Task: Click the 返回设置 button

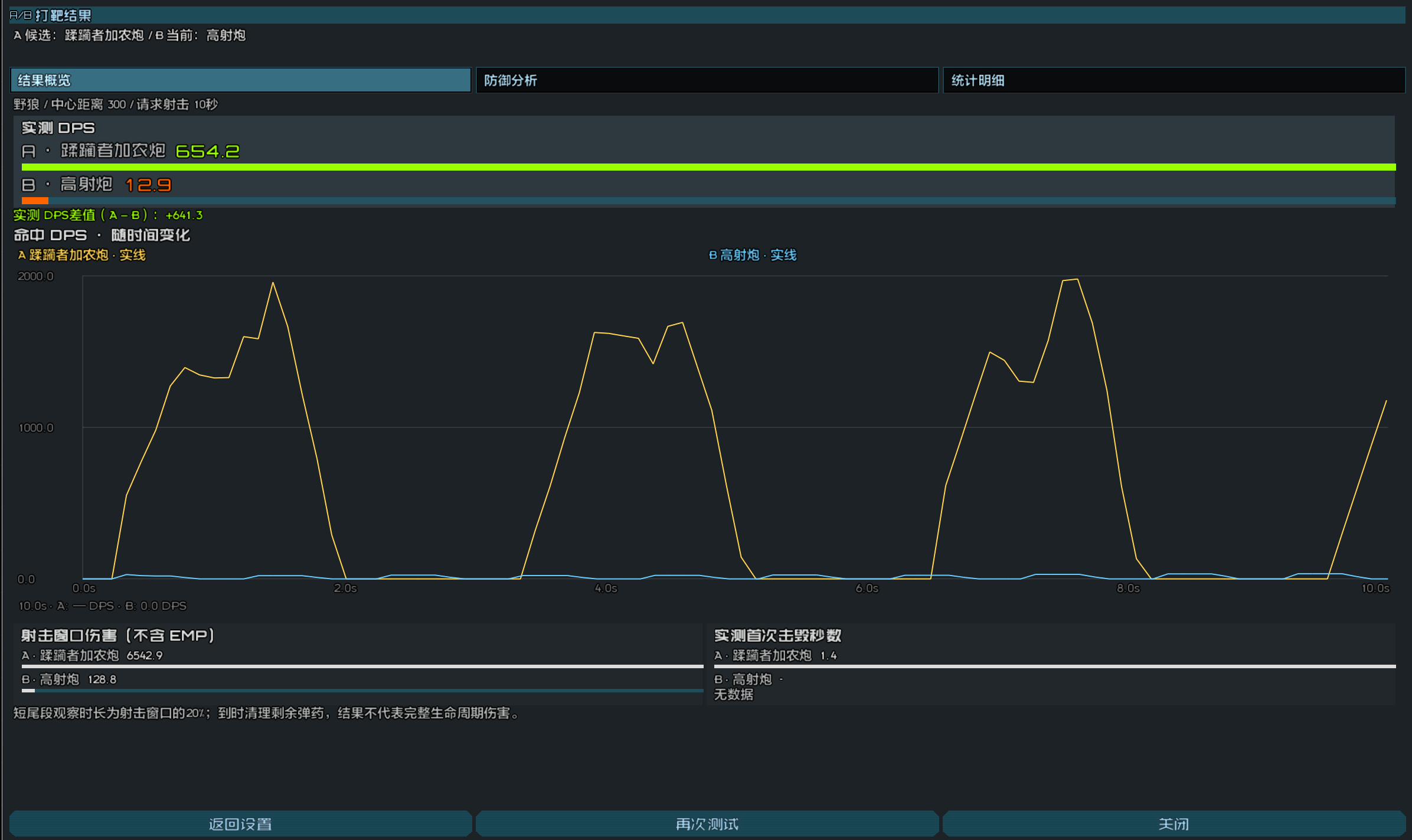Action: point(240,823)
